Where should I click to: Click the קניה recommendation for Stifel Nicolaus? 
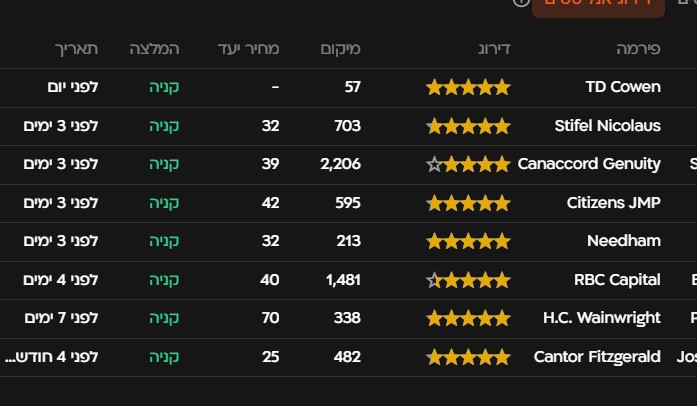pyautogui.click(x=164, y=126)
